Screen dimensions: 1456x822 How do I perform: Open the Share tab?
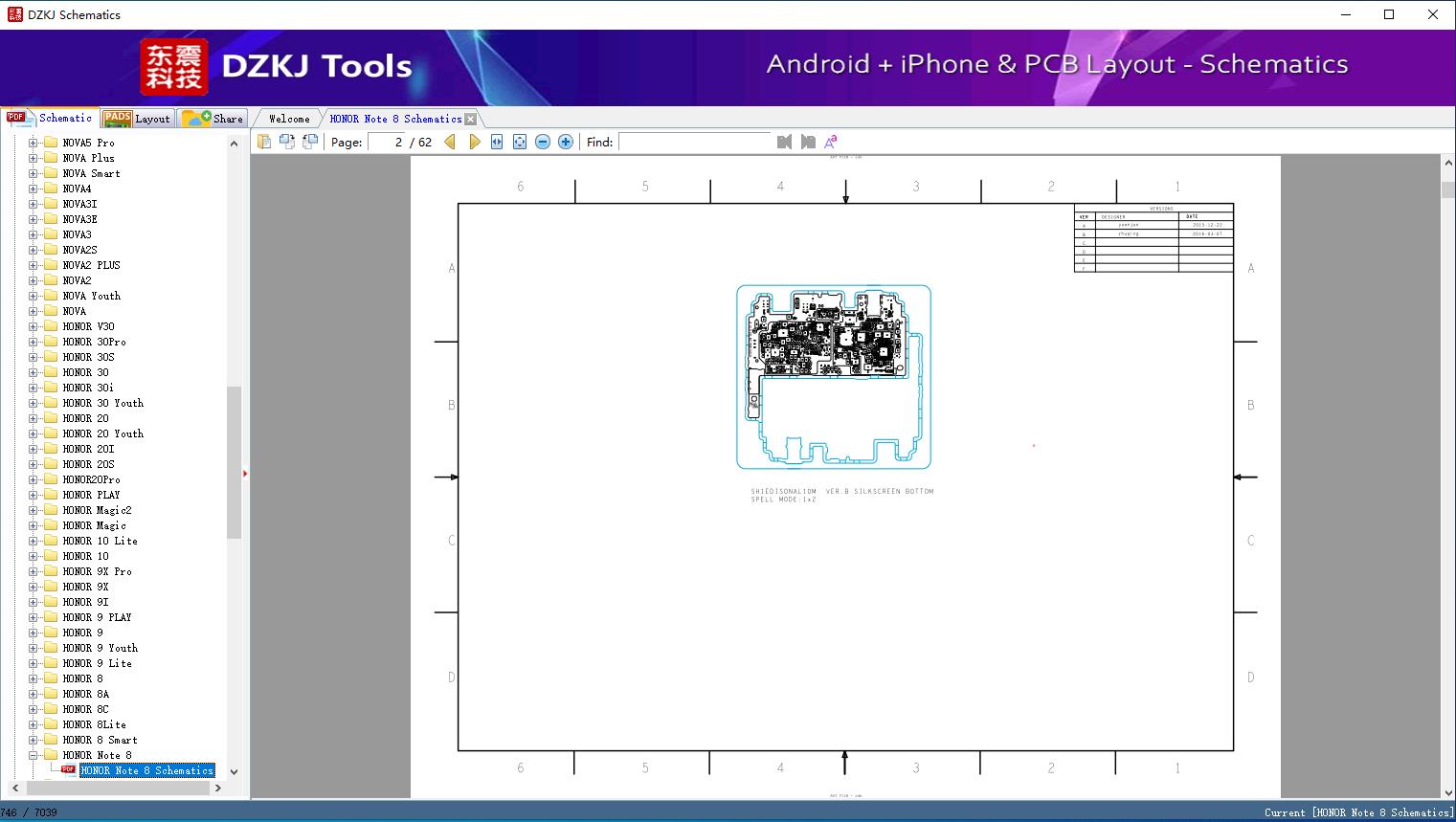pyautogui.click(x=213, y=119)
